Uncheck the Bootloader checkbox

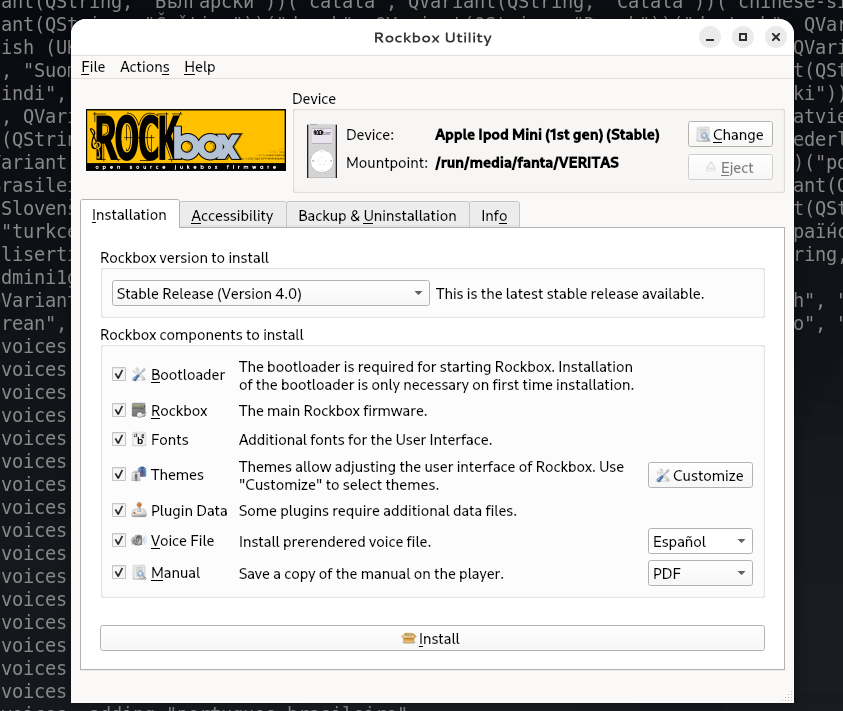[x=119, y=374]
